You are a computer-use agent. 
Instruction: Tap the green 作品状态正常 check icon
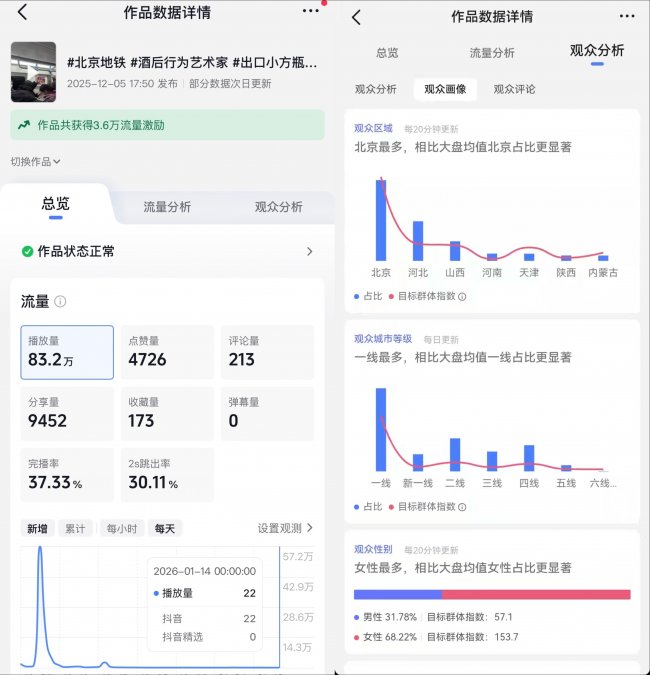27,252
